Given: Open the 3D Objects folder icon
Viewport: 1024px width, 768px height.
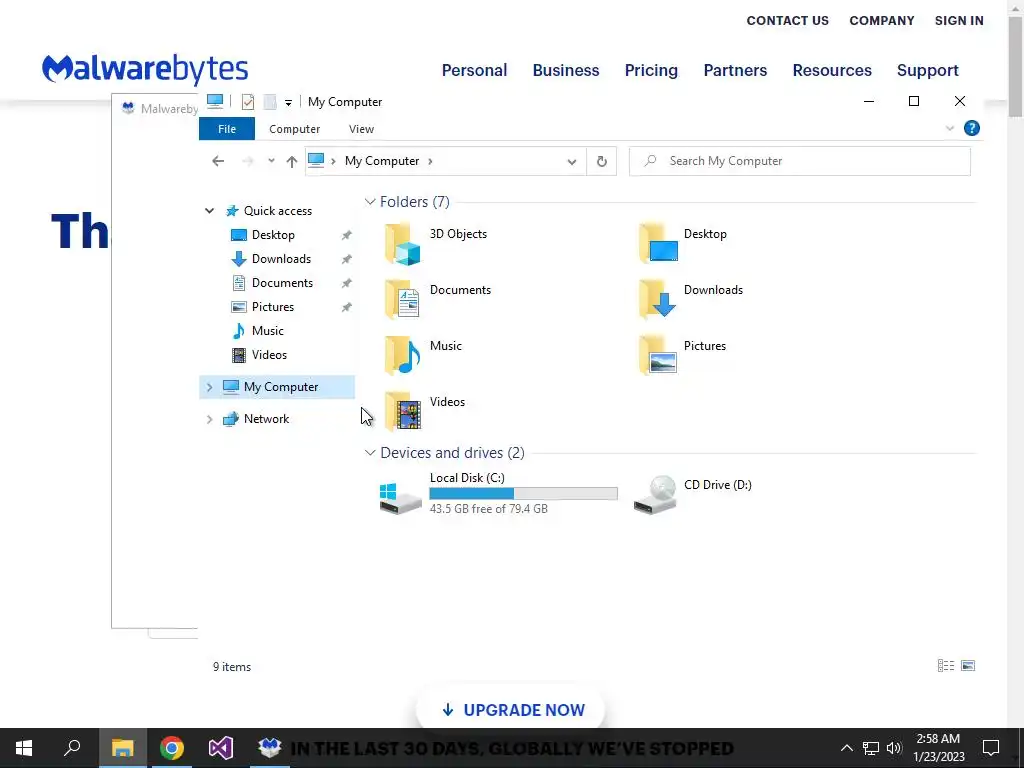Looking at the screenshot, I should click(402, 244).
